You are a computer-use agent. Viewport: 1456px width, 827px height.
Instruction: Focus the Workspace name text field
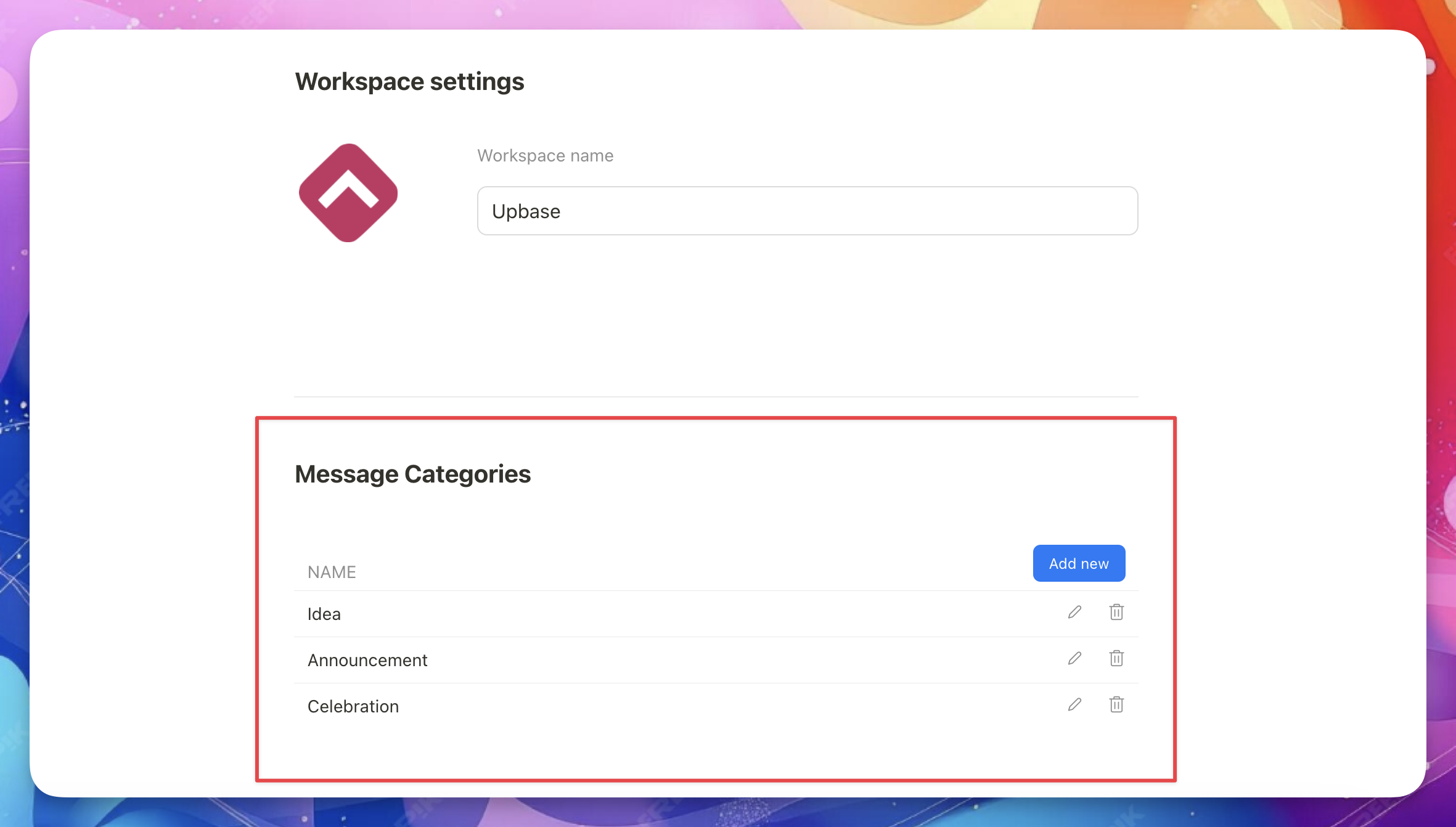click(807, 211)
